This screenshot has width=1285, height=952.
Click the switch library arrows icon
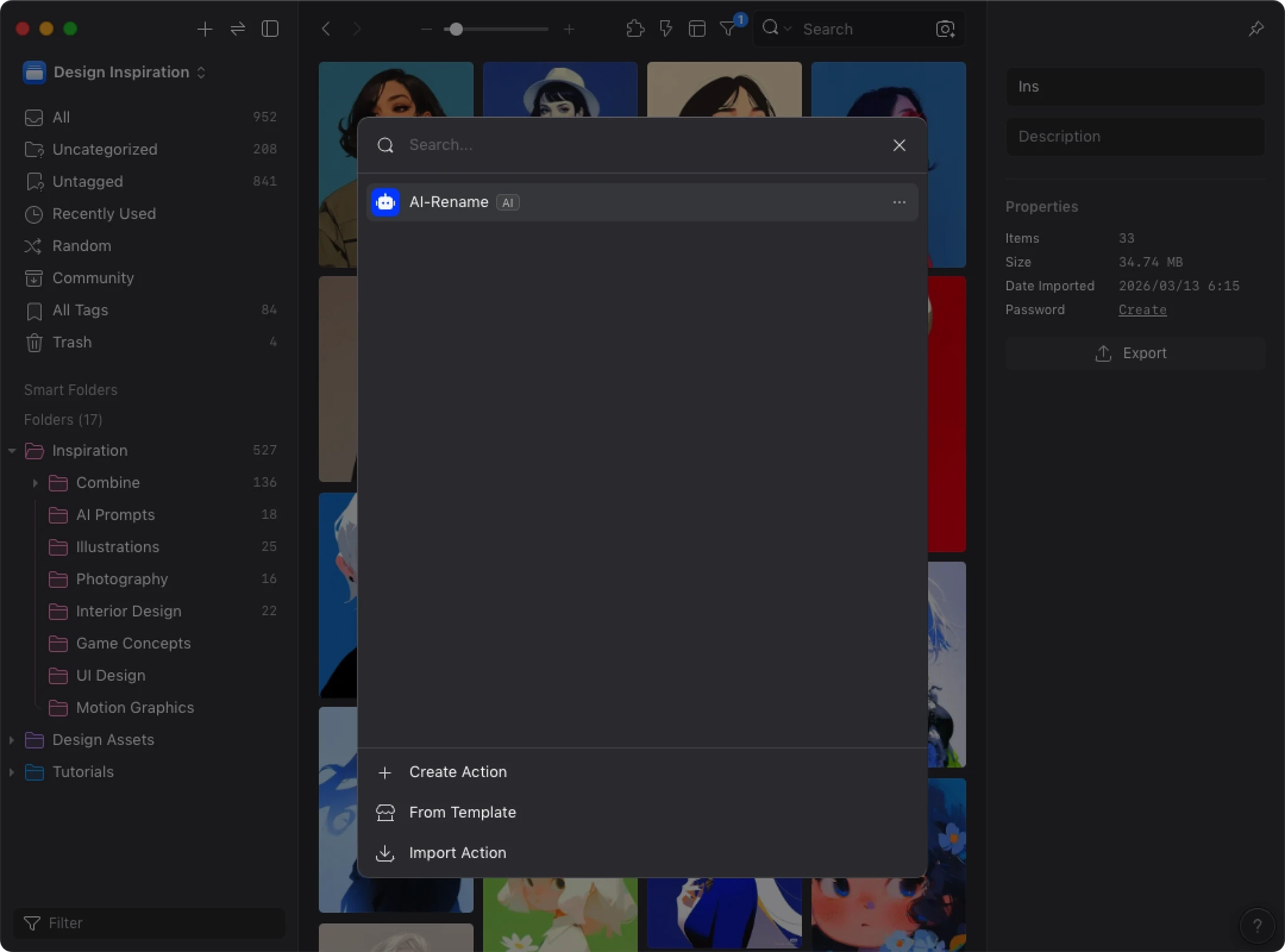point(238,29)
